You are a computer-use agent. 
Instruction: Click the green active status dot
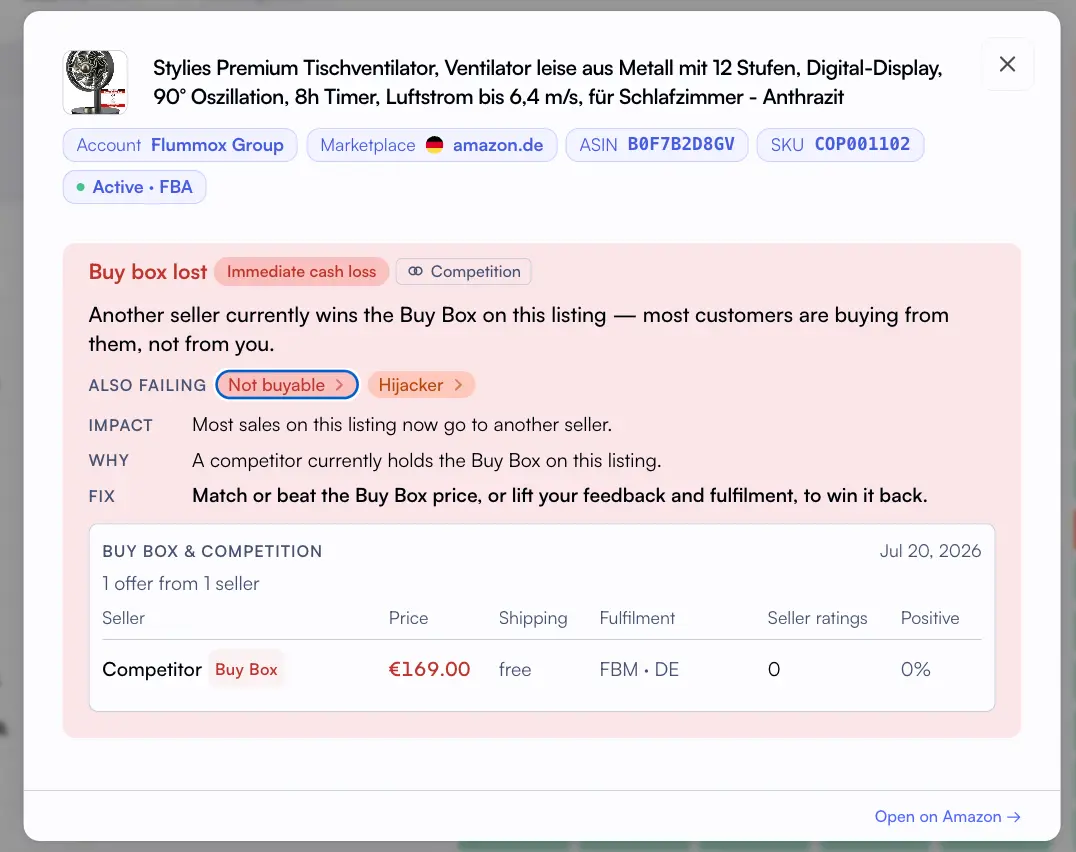[x=80, y=187]
